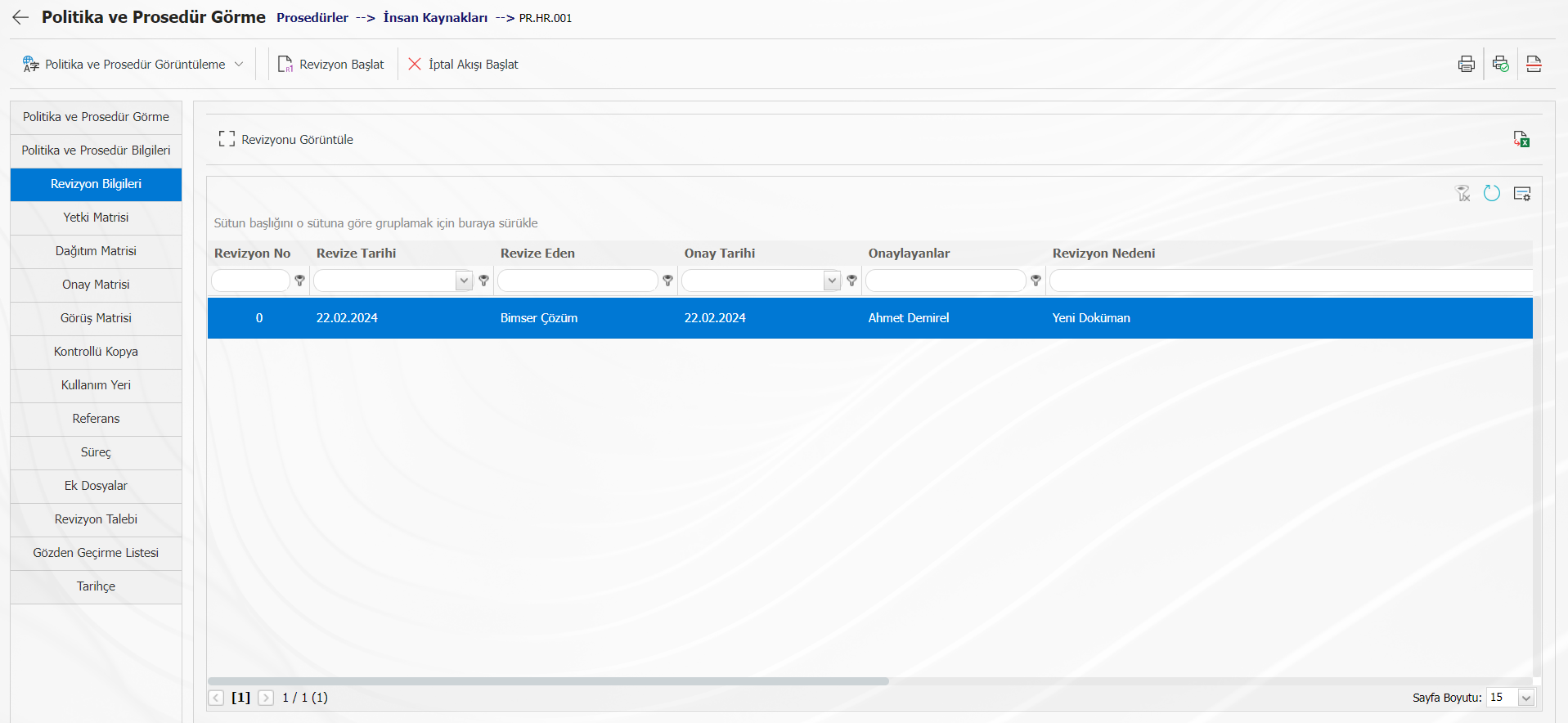Select Revizyon Bilgileri tab
The width and height of the screenshot is (1568, 723).
[x=96, y=184]
